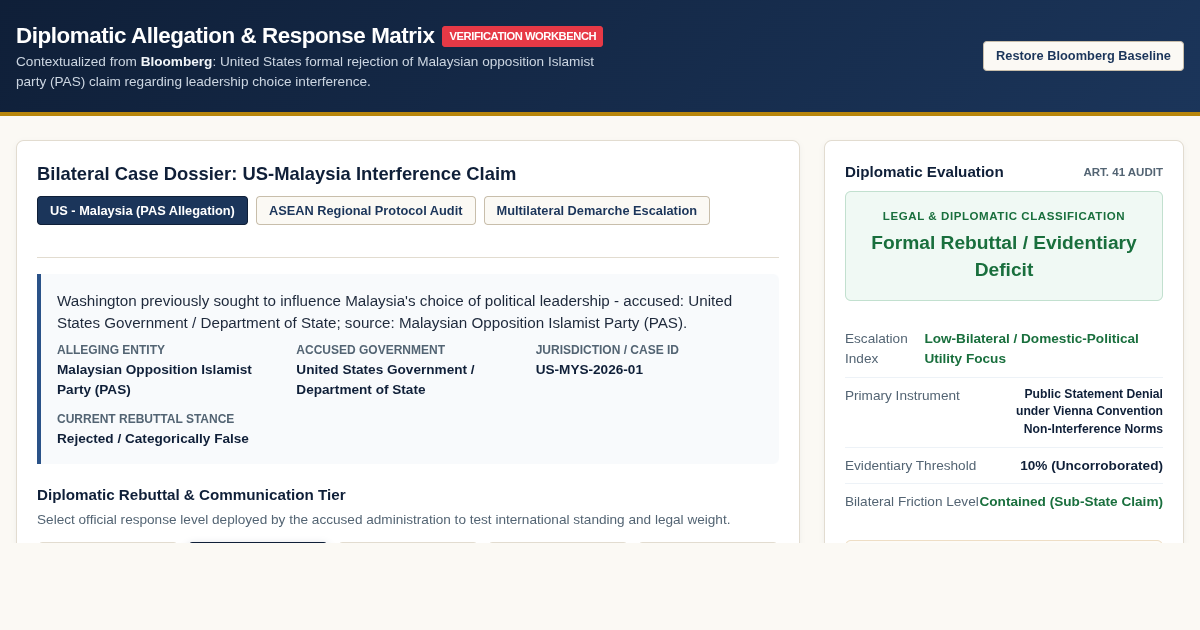Click Legal & Diplomatic Classification label
The image size is (1200, 630).
click(x=1004, y=216)
